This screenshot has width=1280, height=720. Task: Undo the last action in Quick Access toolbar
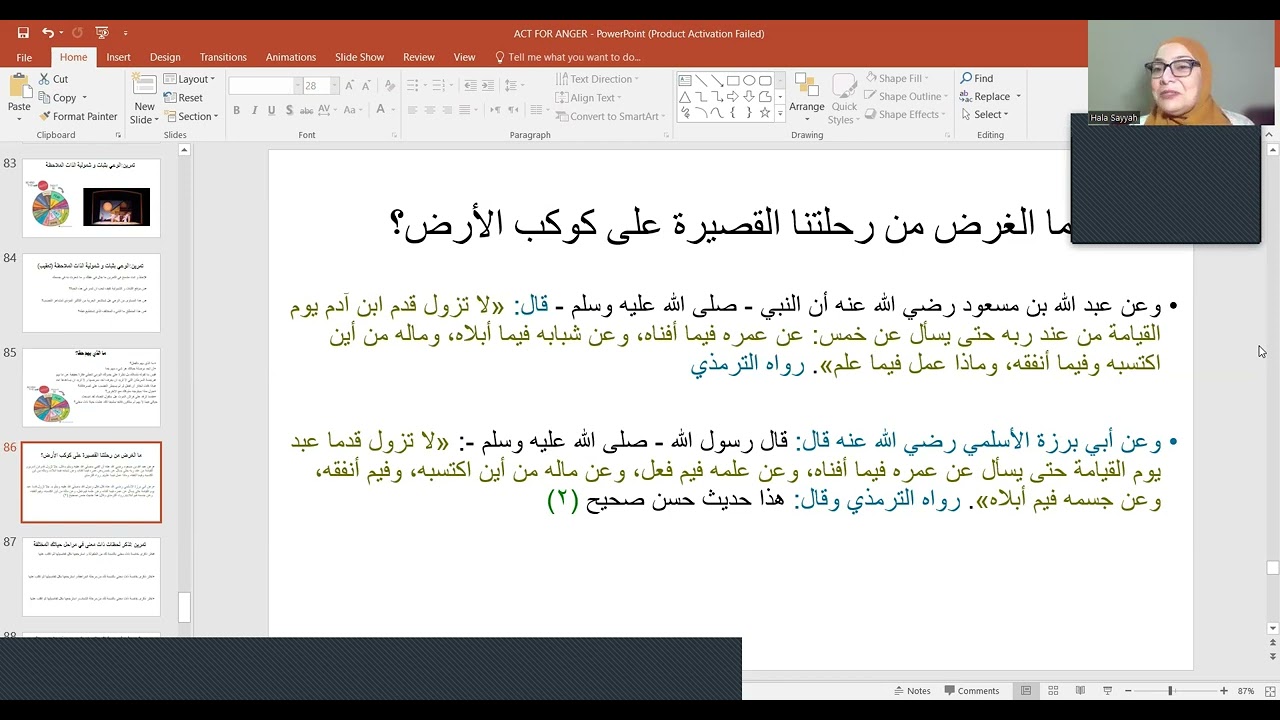(47, 33)
